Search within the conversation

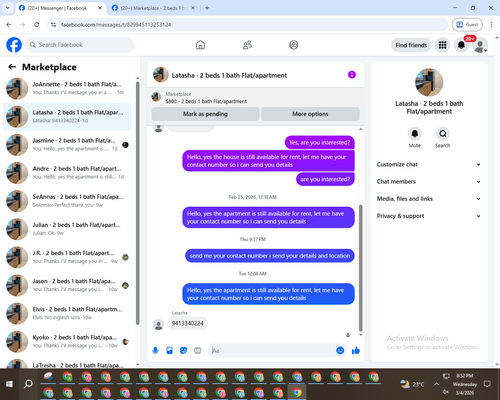(x=443, y=134)
